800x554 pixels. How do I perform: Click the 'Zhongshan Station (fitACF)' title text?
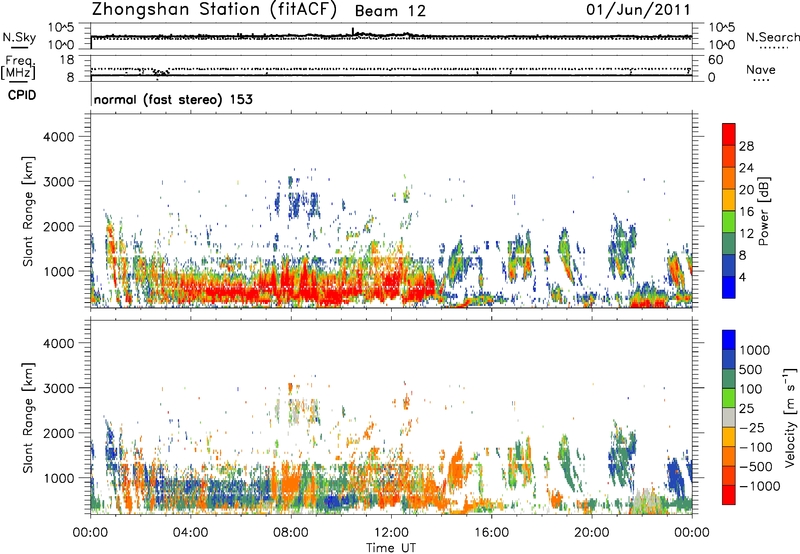(214, 9)
